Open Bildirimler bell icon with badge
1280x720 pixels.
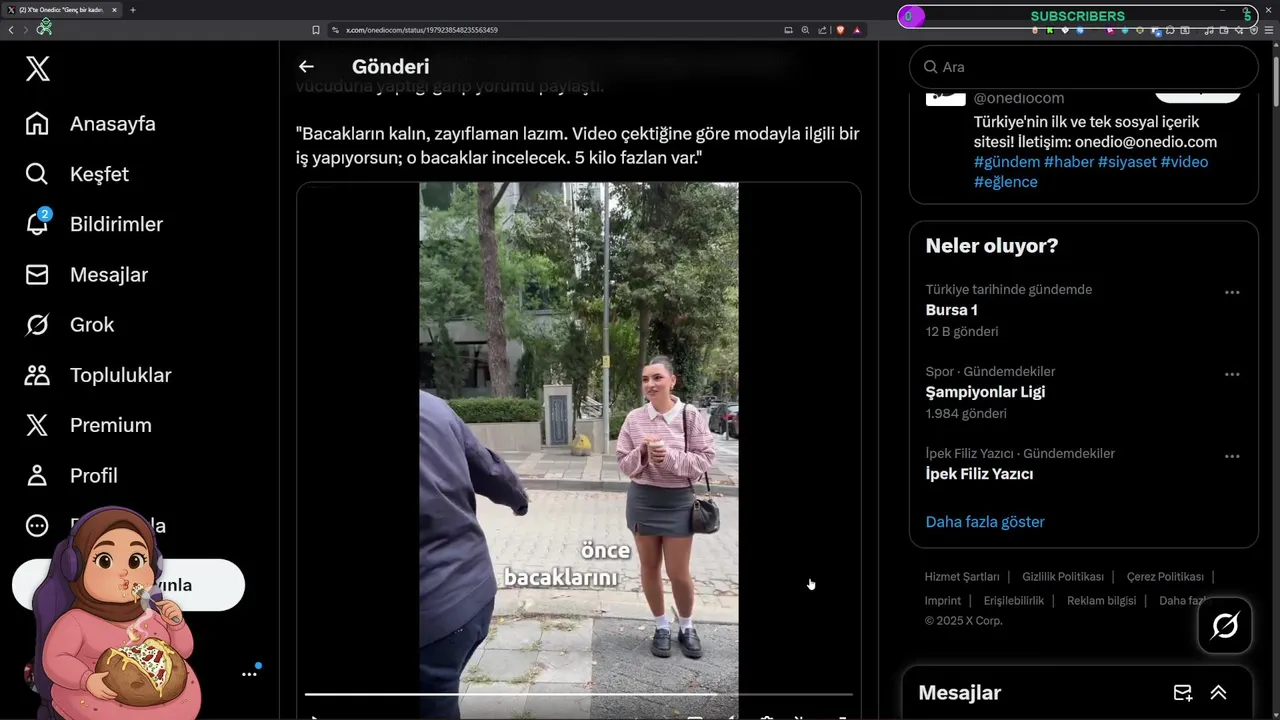click(x=38, y=222)
